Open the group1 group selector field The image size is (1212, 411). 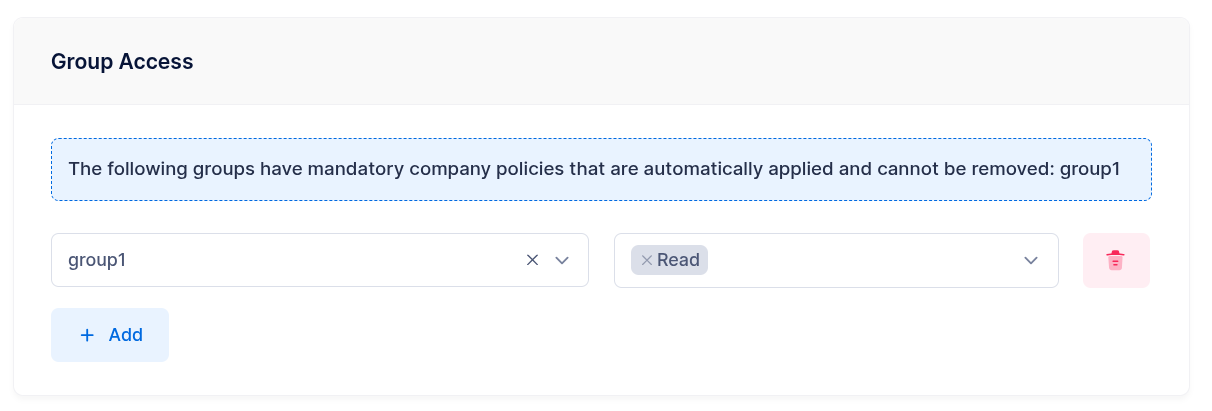click(300, 260)
